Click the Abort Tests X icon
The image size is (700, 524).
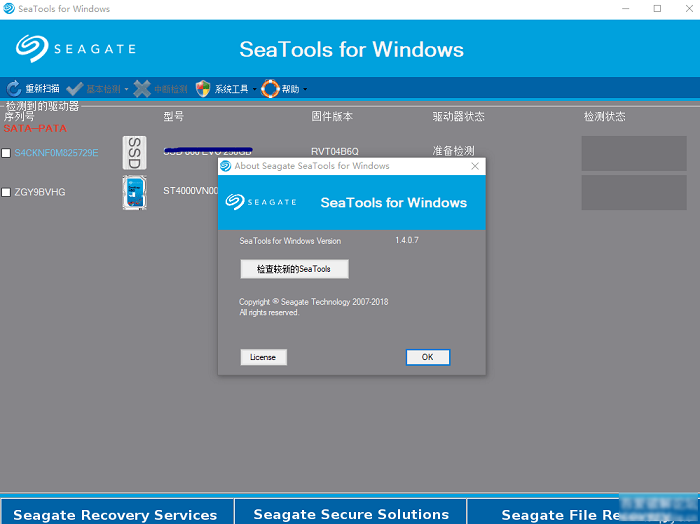142,89
